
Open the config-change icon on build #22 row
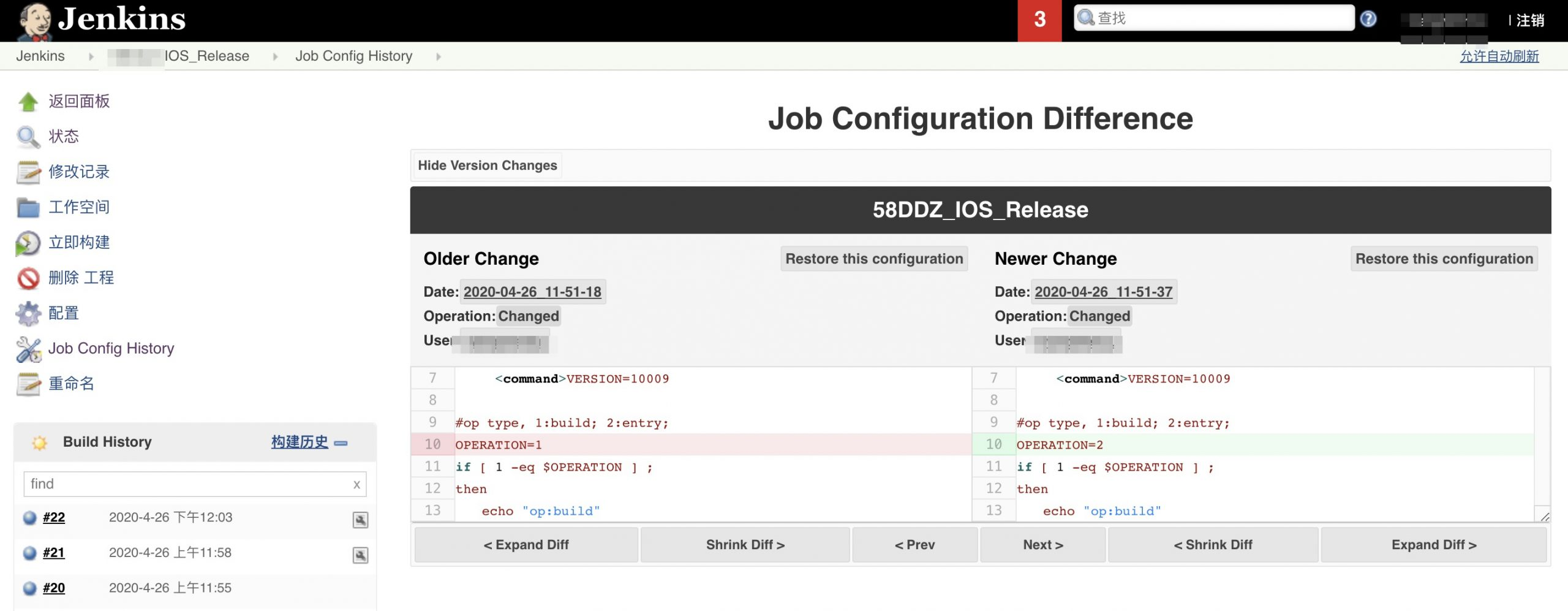(x=360, y=520)
